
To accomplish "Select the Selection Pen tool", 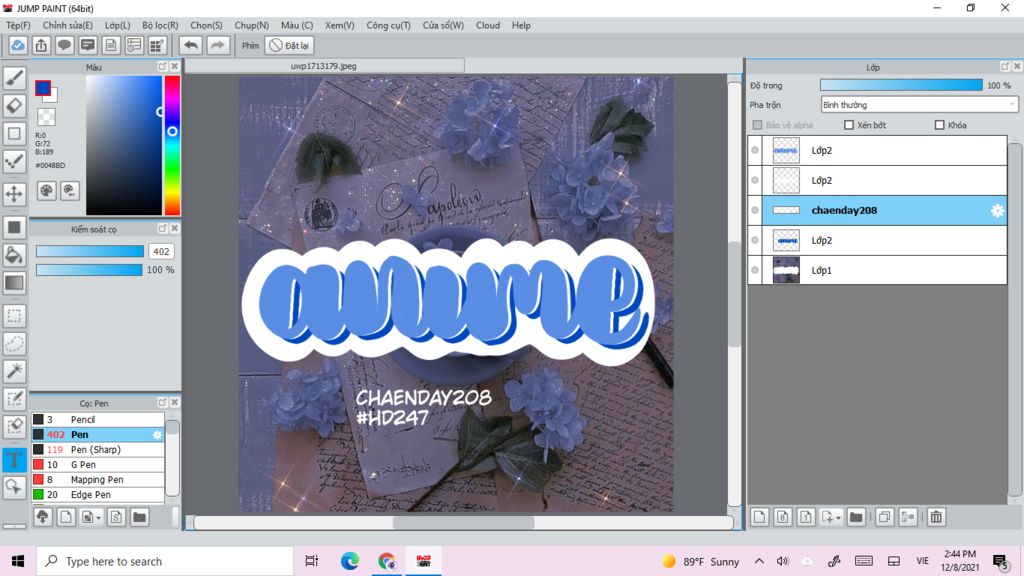I will click(x=14, y=399).
